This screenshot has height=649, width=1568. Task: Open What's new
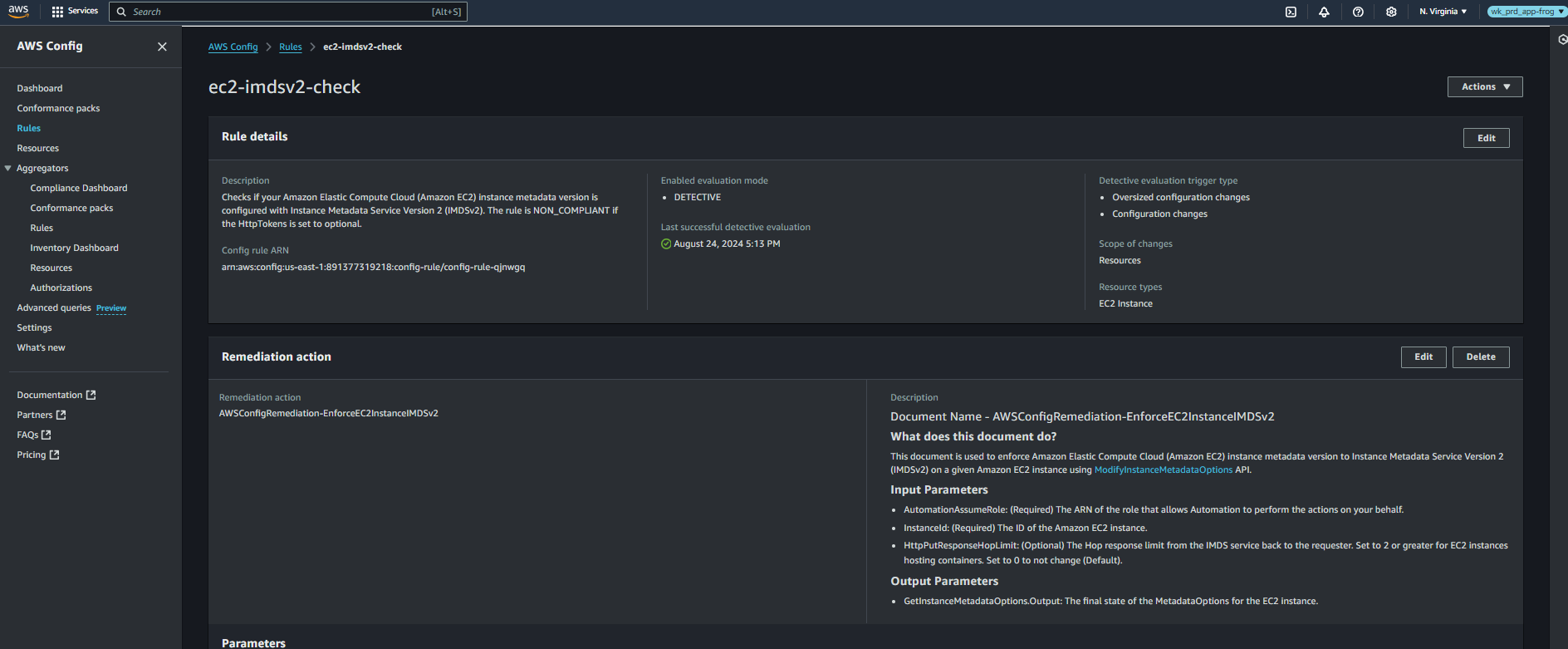click(41, 347)
